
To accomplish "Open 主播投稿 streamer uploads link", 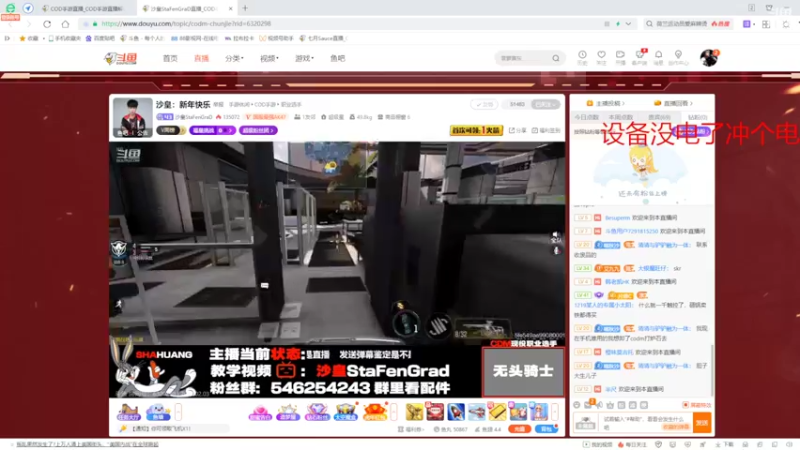I will (606, 103).
